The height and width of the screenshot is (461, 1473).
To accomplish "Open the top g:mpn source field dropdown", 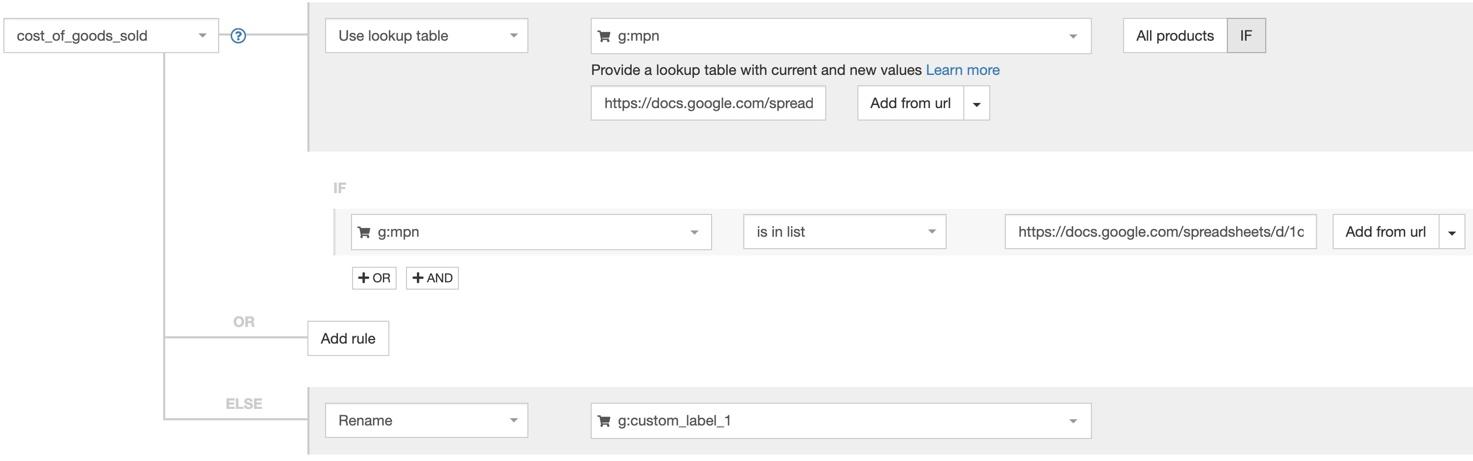I will [841, 36].
